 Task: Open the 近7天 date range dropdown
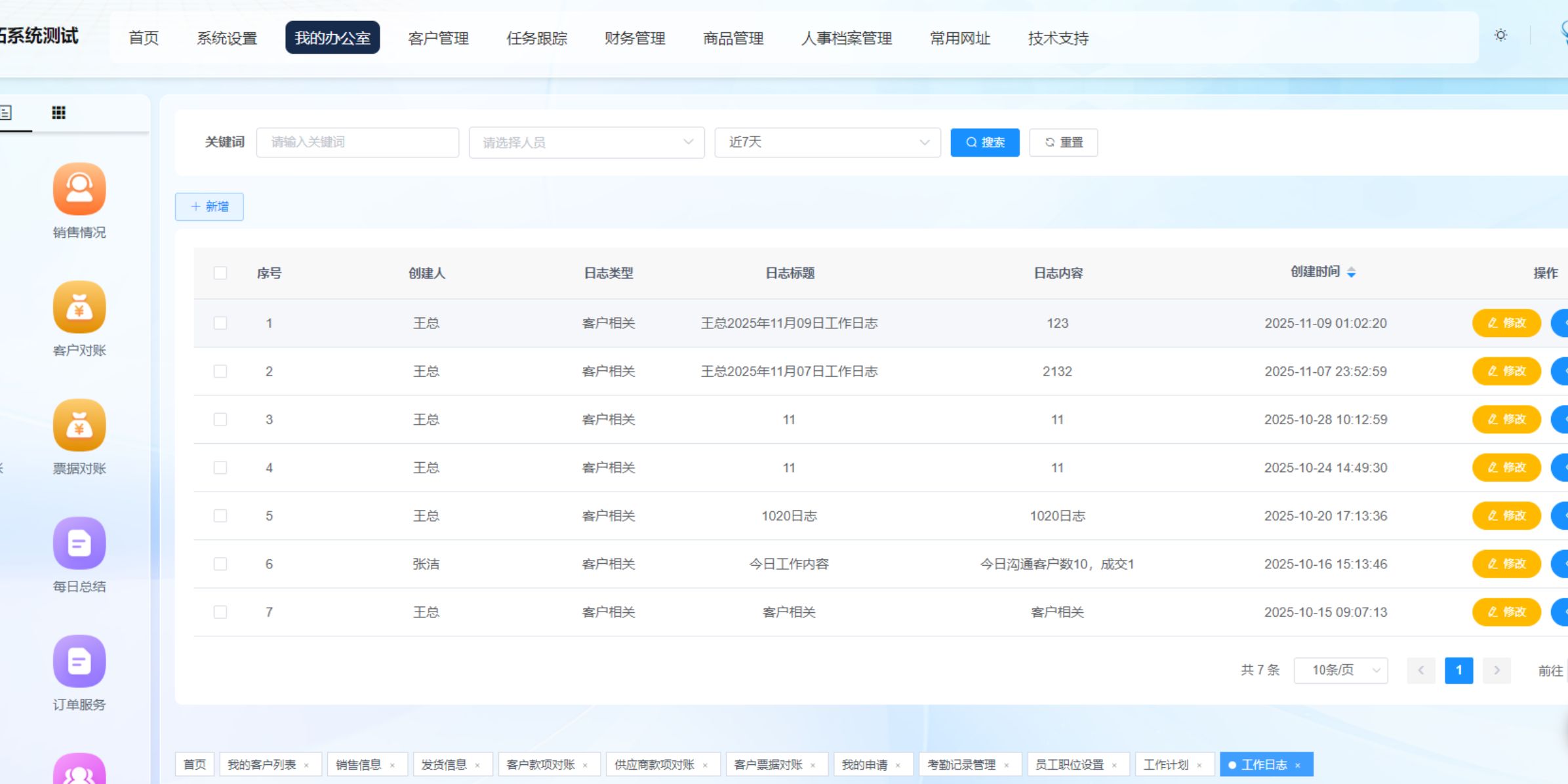827,142
